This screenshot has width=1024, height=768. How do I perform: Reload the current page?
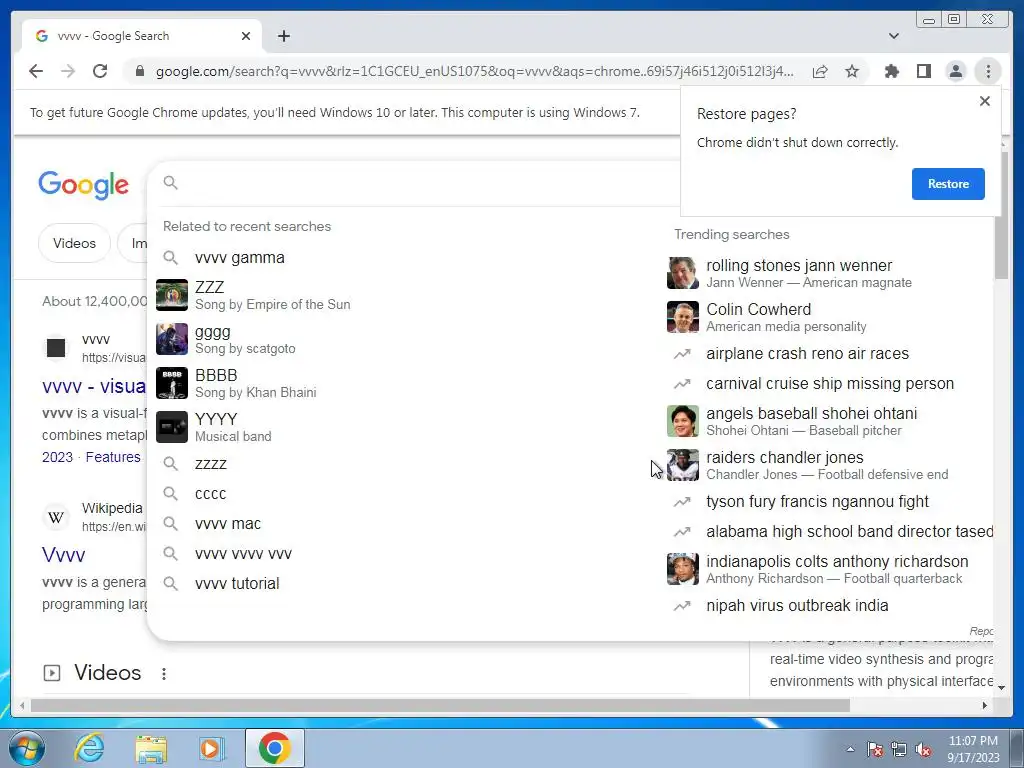100,71
